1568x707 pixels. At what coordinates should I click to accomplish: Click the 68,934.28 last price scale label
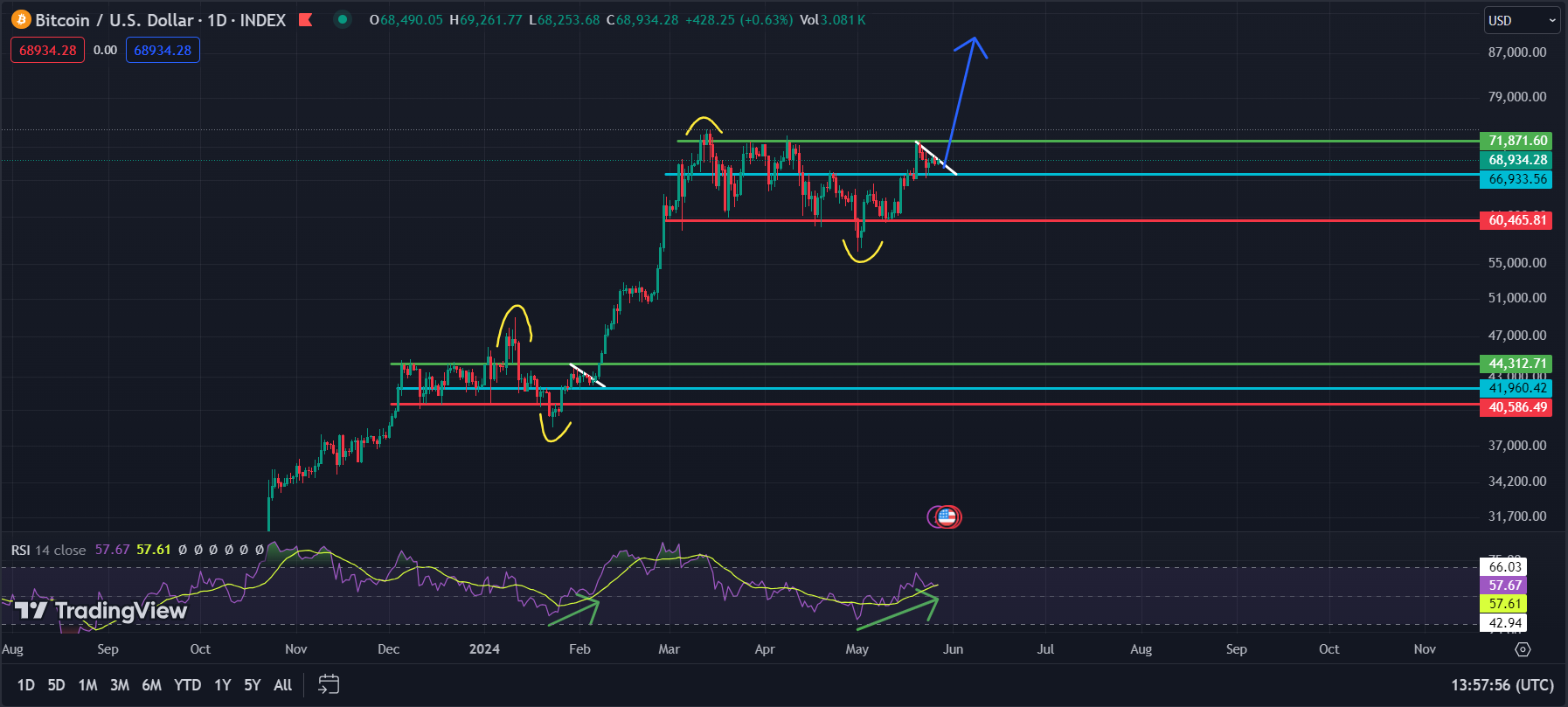1516,160
